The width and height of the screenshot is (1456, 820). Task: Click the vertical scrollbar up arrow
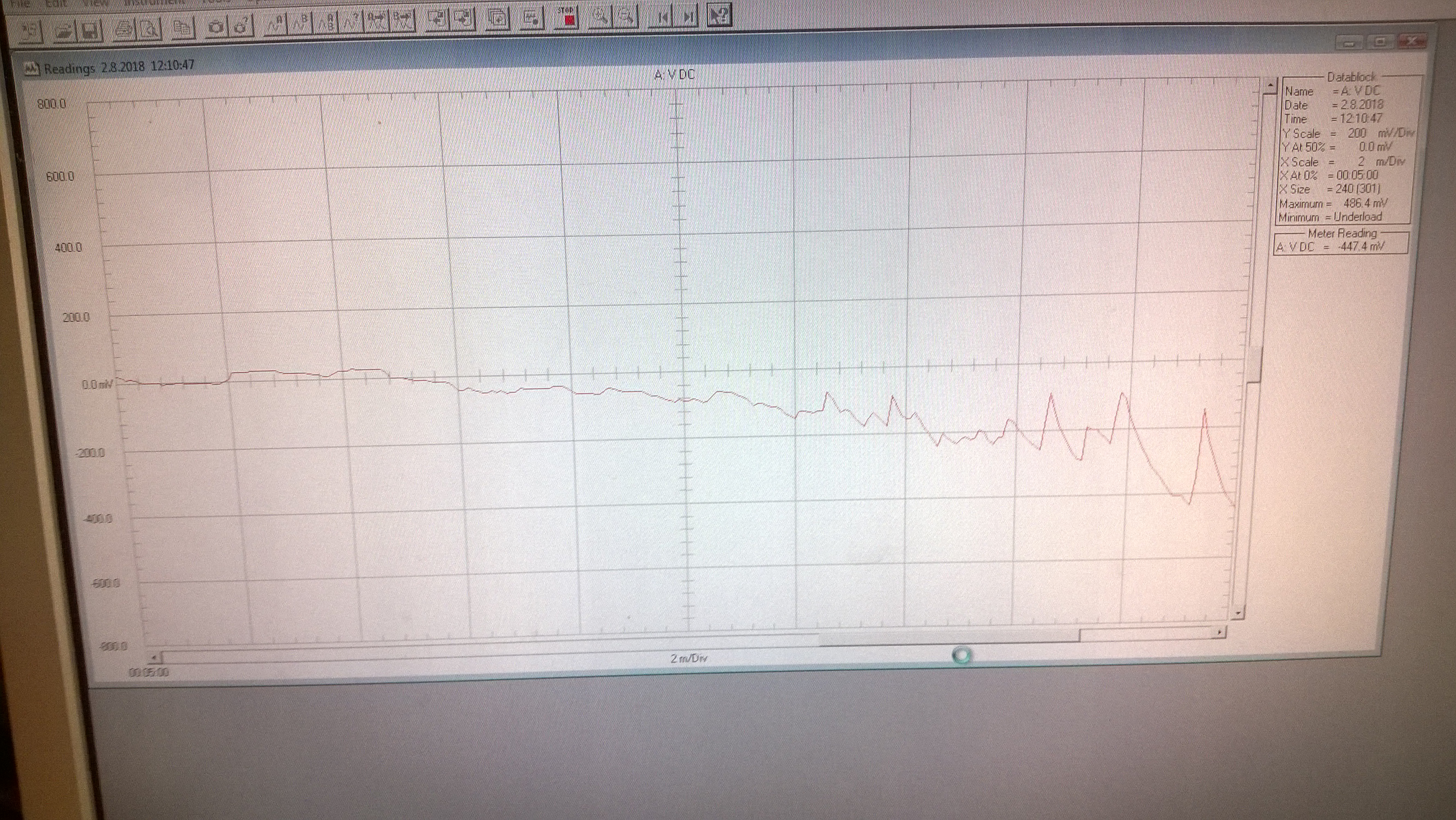(1270, 85)
